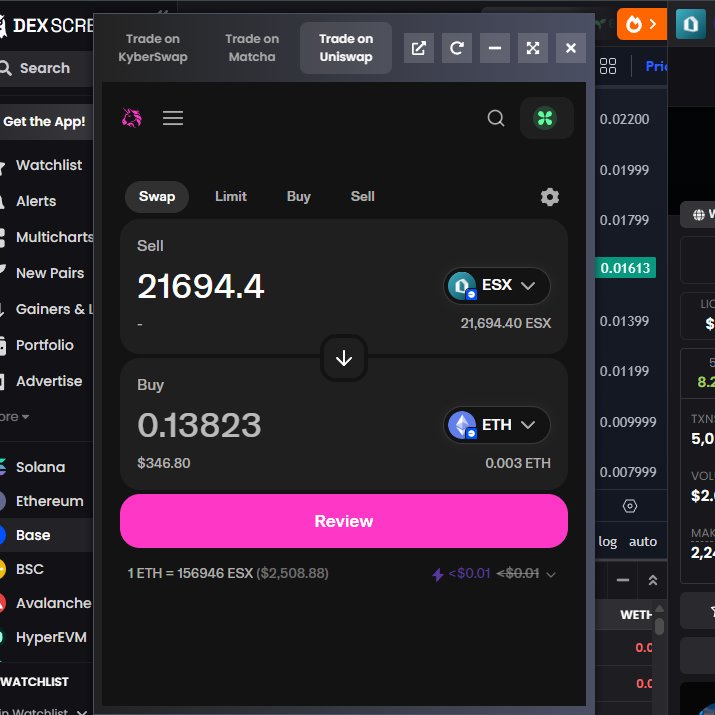
Task: Select Ethereum chain in sidebar
Action: pyautogui.click(x=47, y=501)
